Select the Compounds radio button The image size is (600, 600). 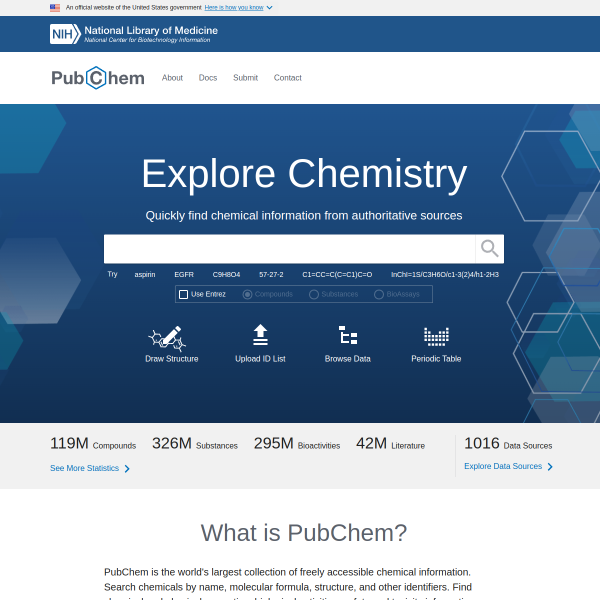pos(247,294)
